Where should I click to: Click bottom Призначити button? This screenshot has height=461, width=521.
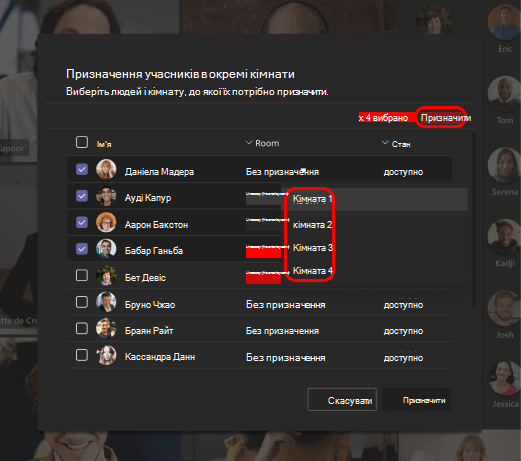[x=417, y=400]
